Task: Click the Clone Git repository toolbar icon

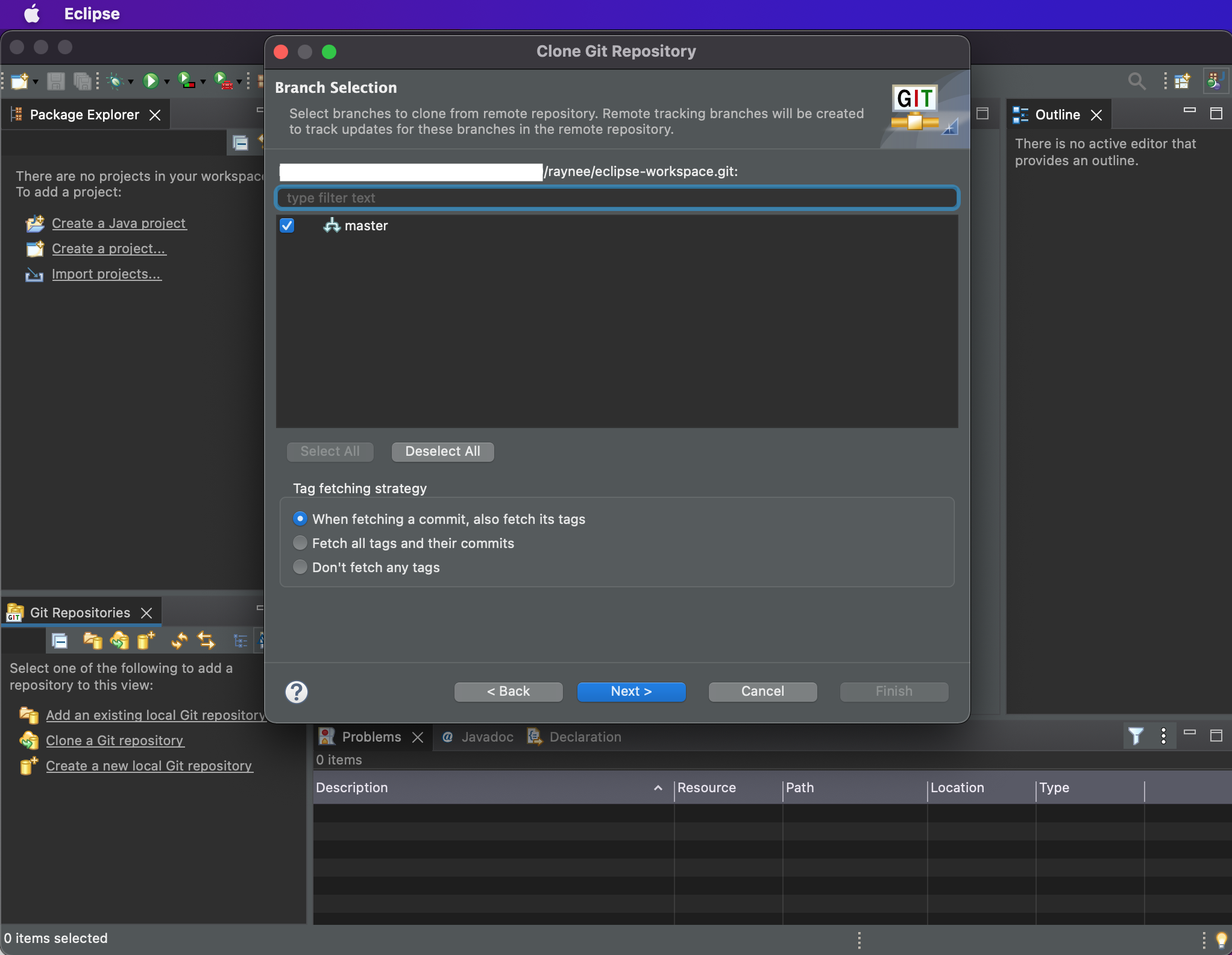Action: [x=119, y=640]
